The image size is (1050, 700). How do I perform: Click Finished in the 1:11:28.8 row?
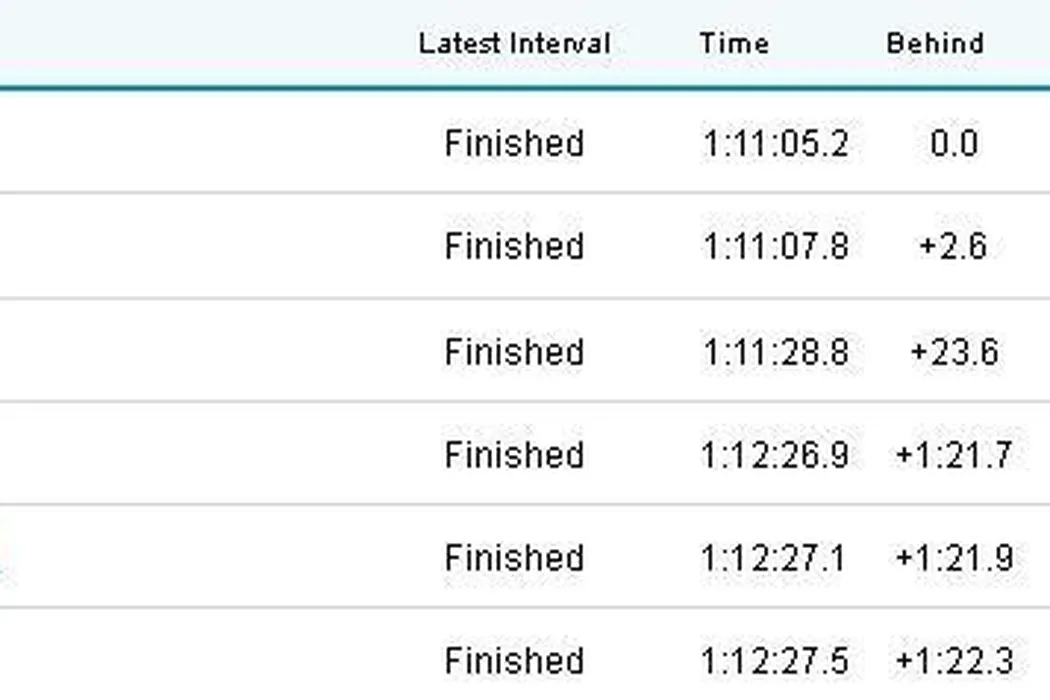[x=514, y=352]
